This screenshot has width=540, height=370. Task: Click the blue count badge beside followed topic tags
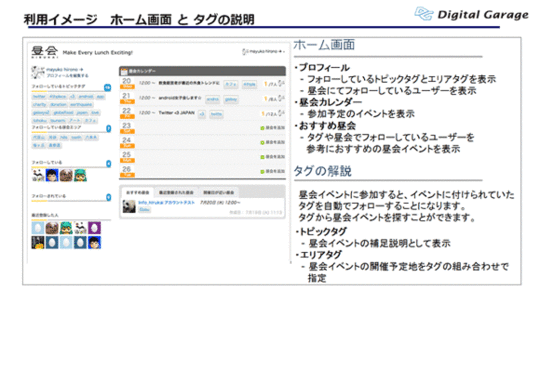(x=108, y=88)
